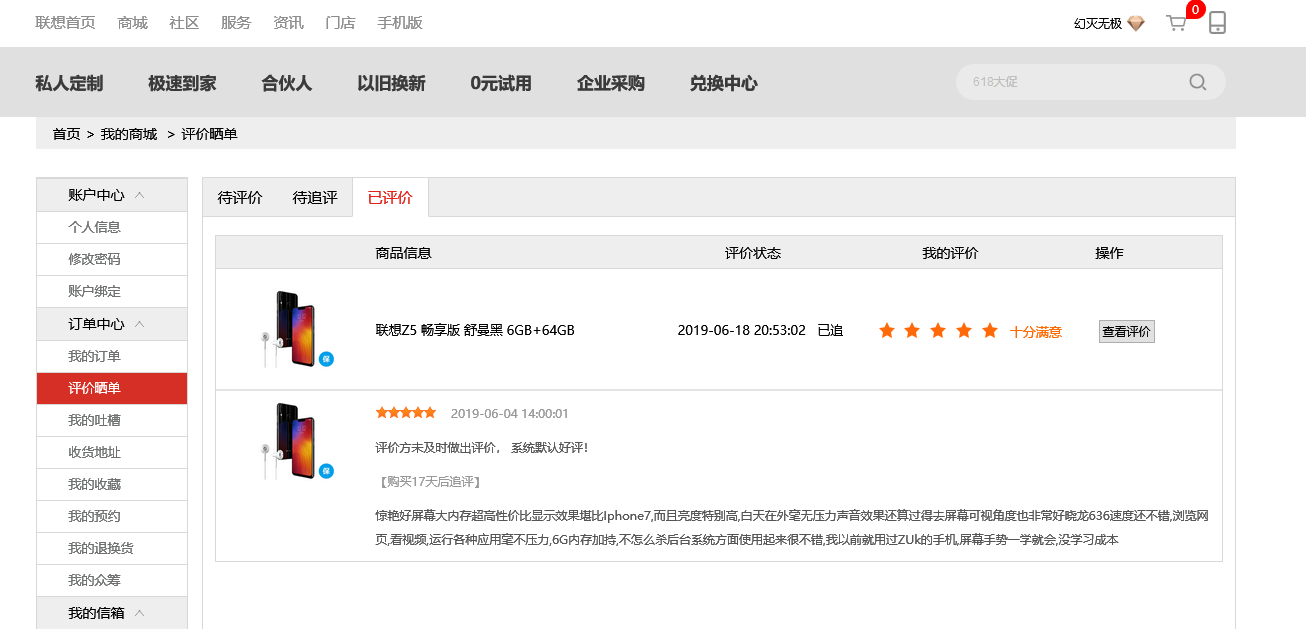Open 极速到家 in main navigation
Viewport: 1306px width, 629px height.
pos(182,84)
